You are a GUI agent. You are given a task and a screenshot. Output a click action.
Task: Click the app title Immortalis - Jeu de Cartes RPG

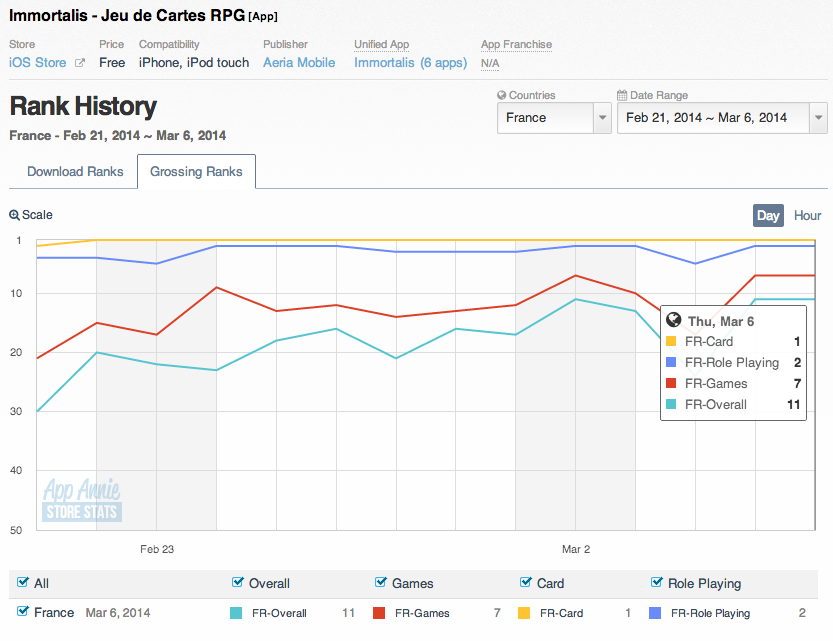(127, 15)
